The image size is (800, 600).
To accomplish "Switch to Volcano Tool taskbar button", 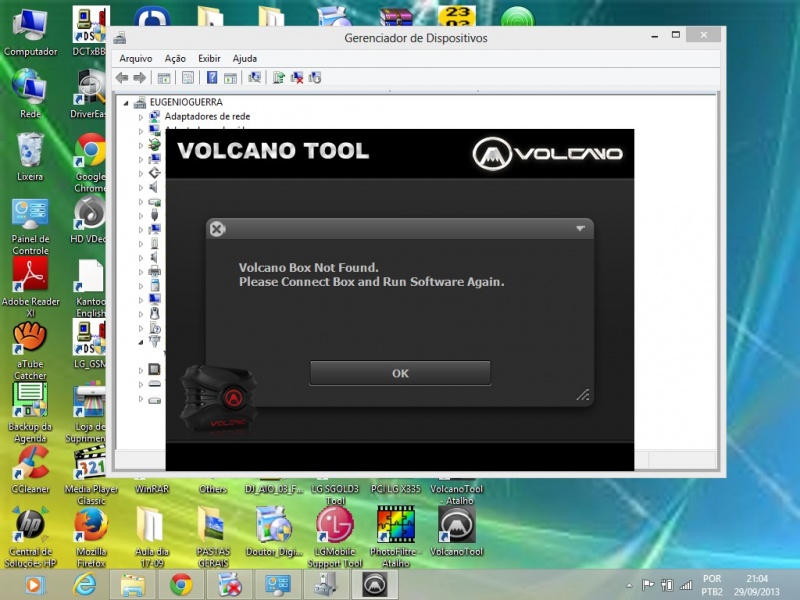I will 375,585.
